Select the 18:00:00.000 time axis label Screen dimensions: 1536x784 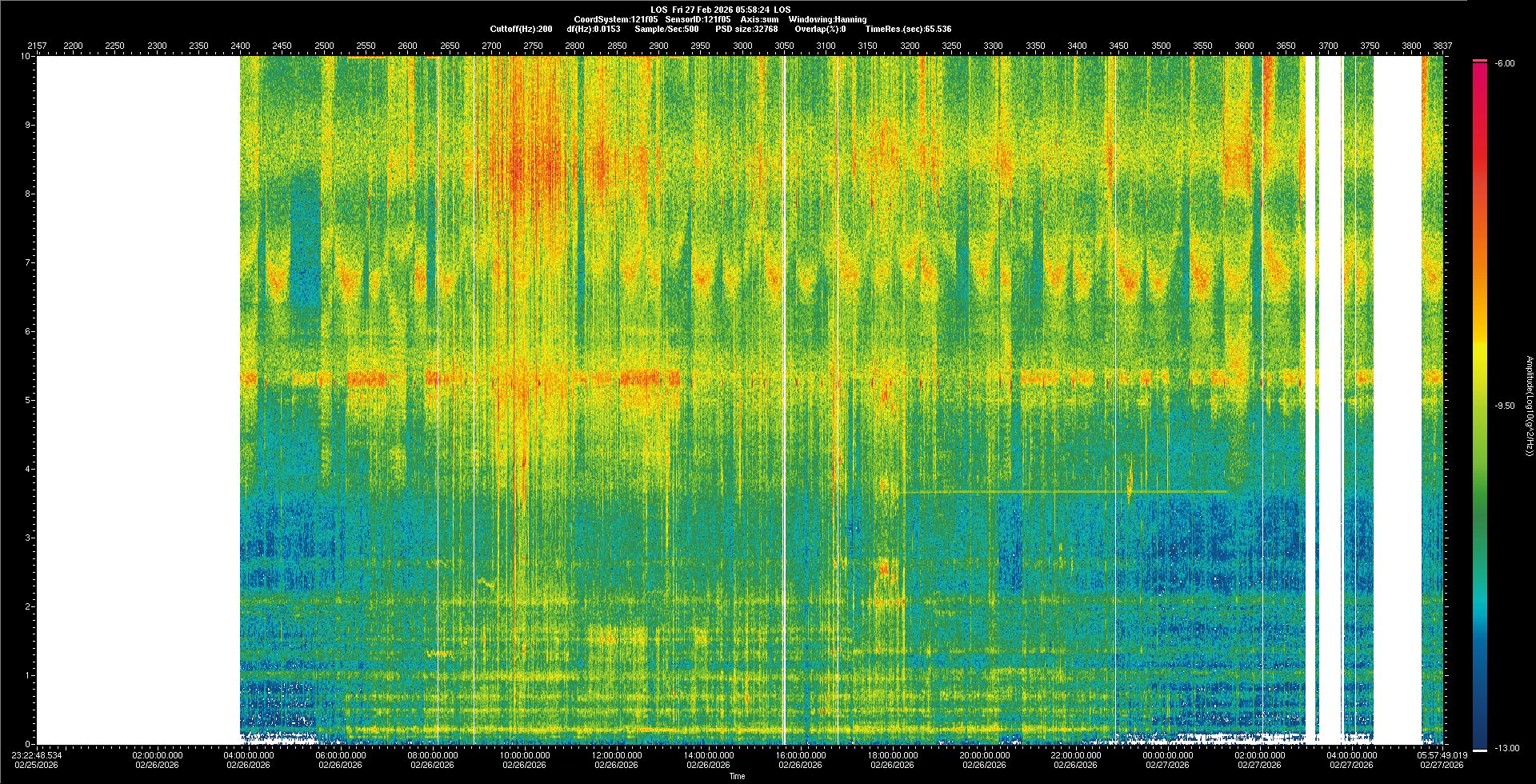[893, 755]
